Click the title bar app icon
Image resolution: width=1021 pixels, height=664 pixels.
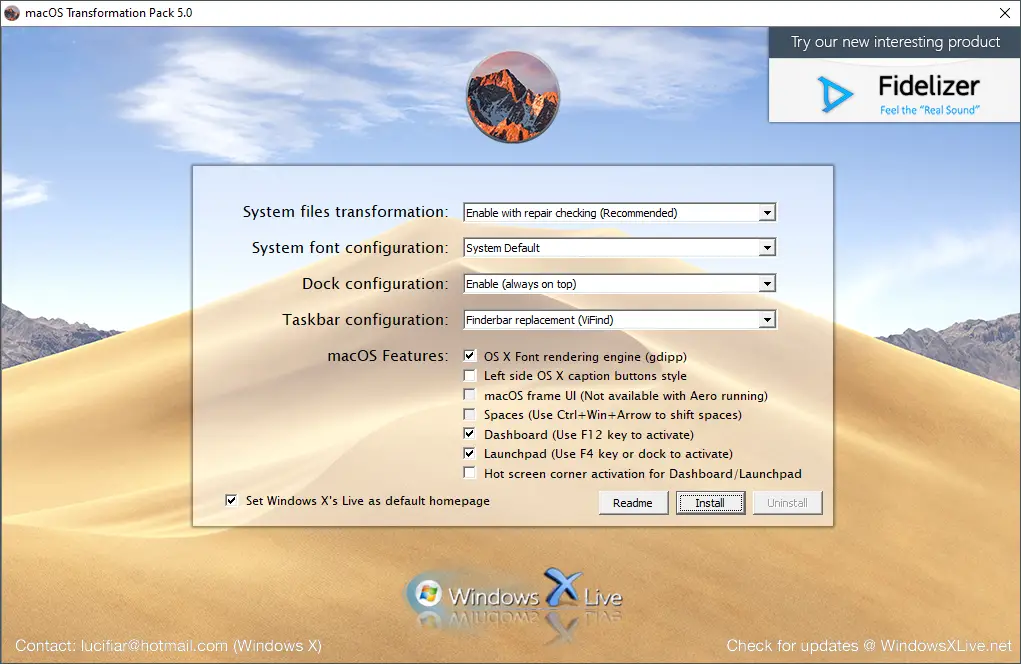pos(12,13)
